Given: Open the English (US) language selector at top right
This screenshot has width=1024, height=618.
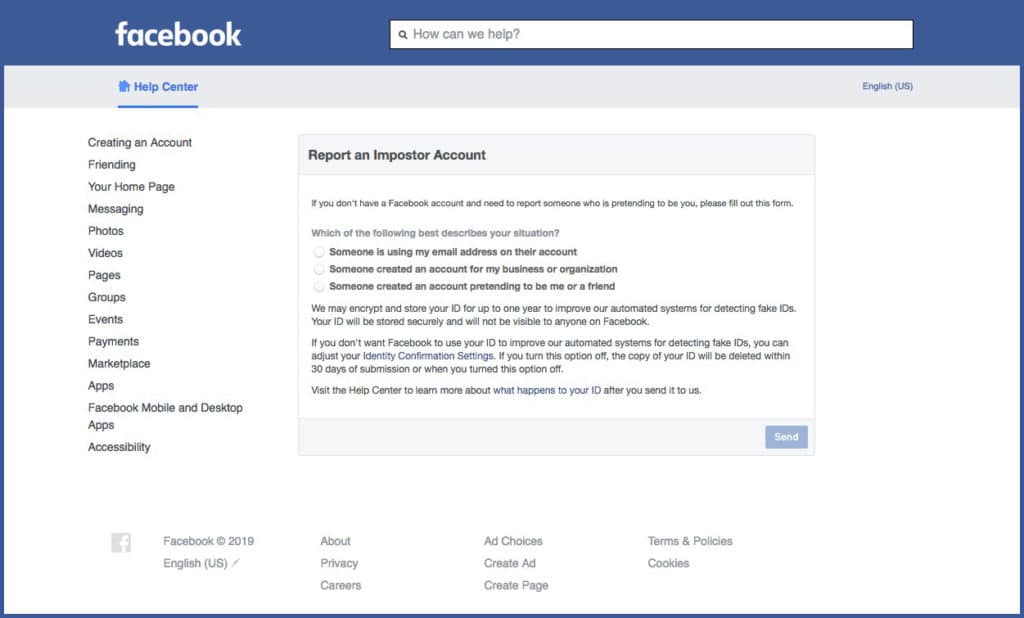Looking at the screenshot, I should (x=887, y=86).
